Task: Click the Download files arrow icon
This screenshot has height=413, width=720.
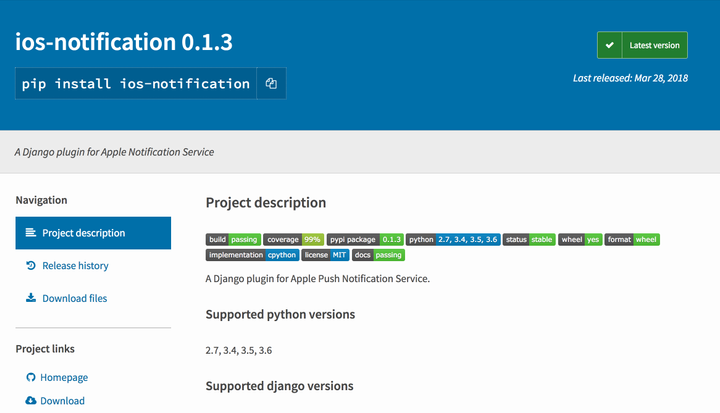Action: (31, 298)
